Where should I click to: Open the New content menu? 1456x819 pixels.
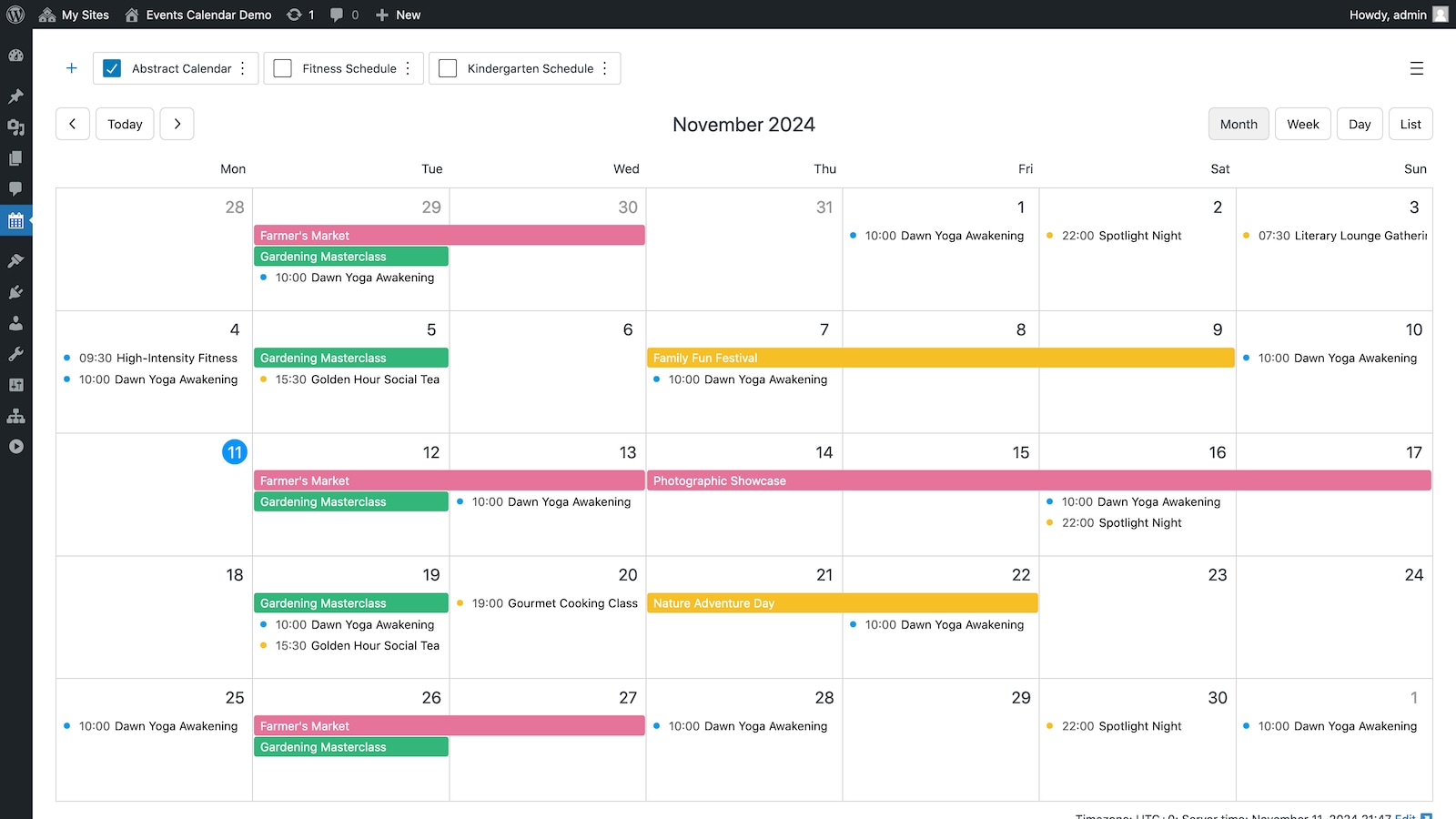(398, 15)
